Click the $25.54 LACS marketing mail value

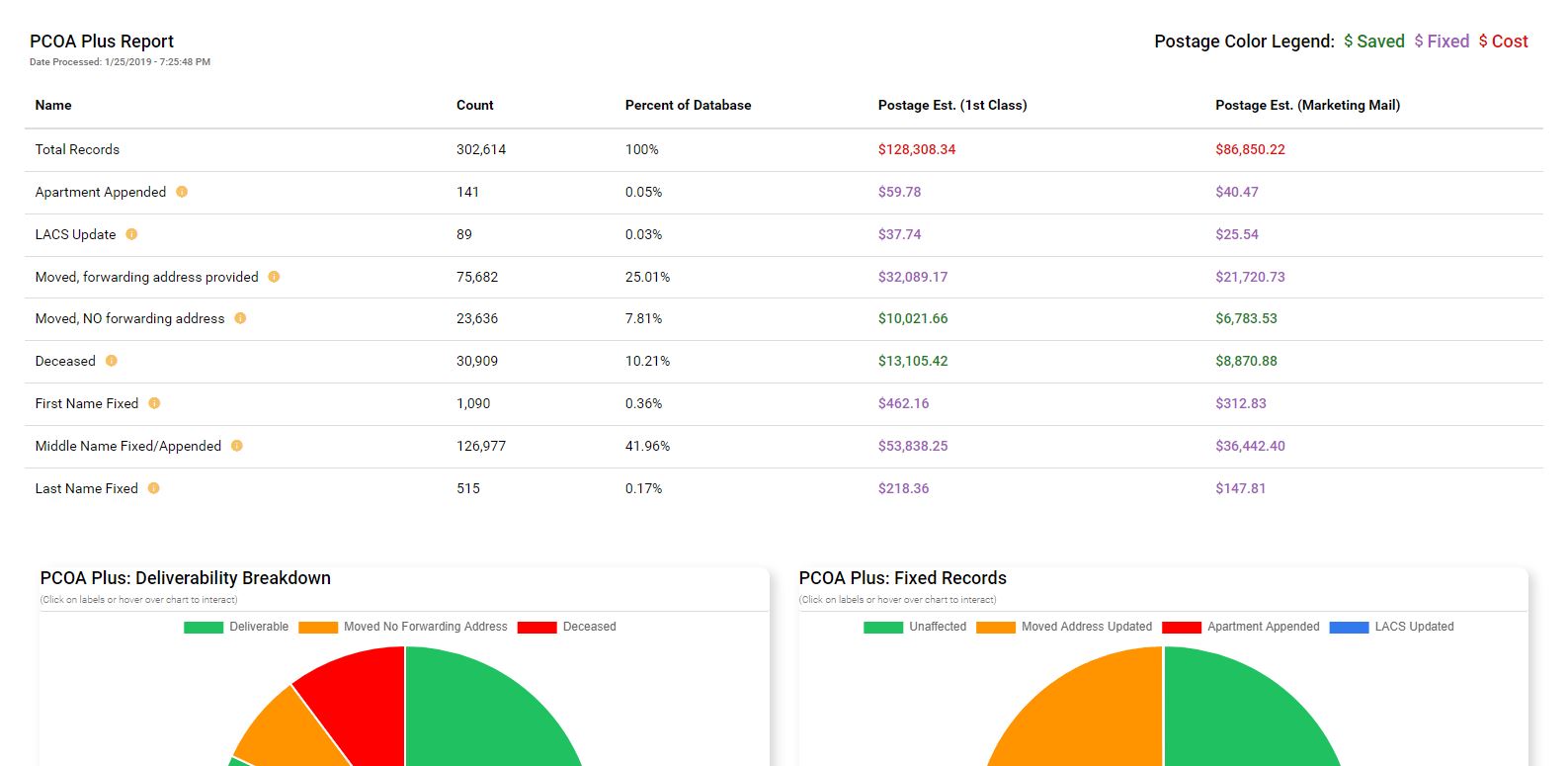[1237, 234]
